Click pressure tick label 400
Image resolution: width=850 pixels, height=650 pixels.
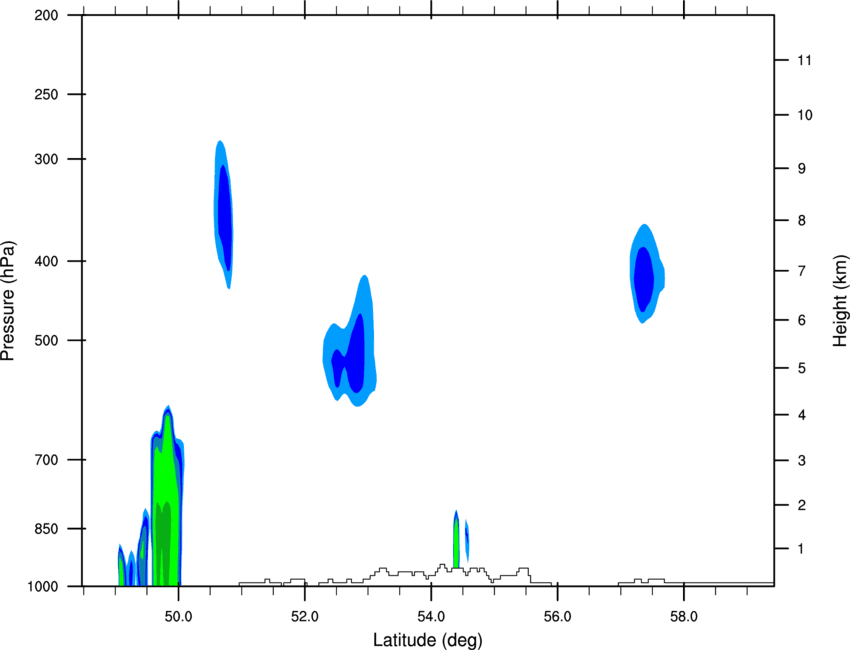pos(46,261)
